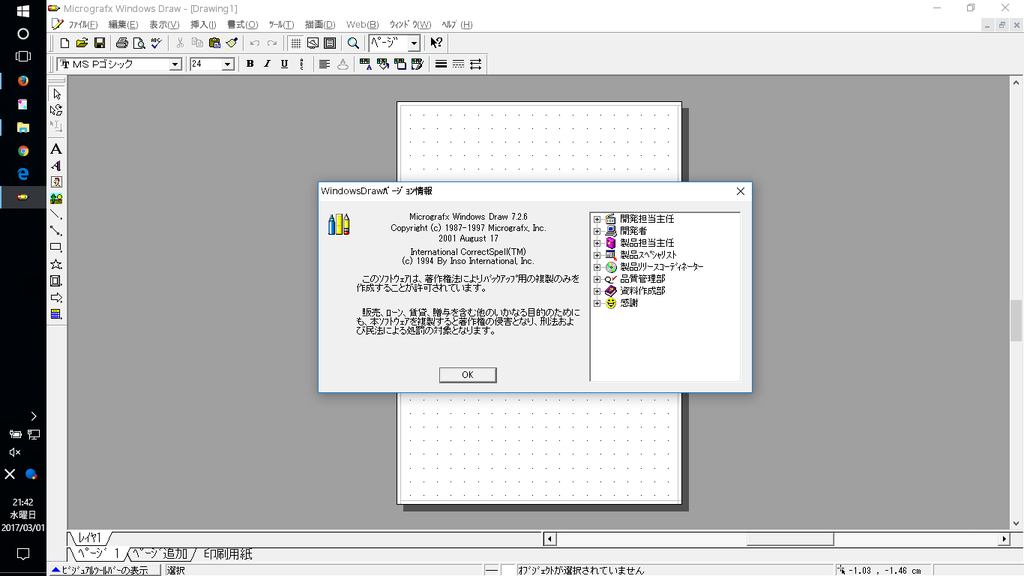Toggle the grid display button
The image size is (1024, 576).
point(295,43)
